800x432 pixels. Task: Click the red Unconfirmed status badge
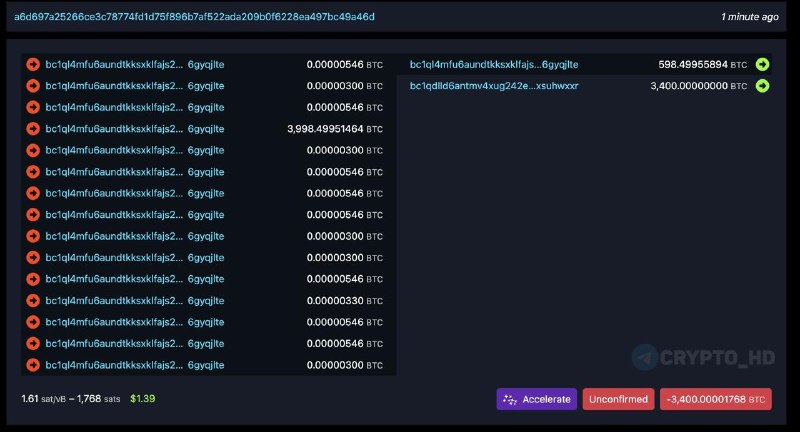[x=618, y=399]
